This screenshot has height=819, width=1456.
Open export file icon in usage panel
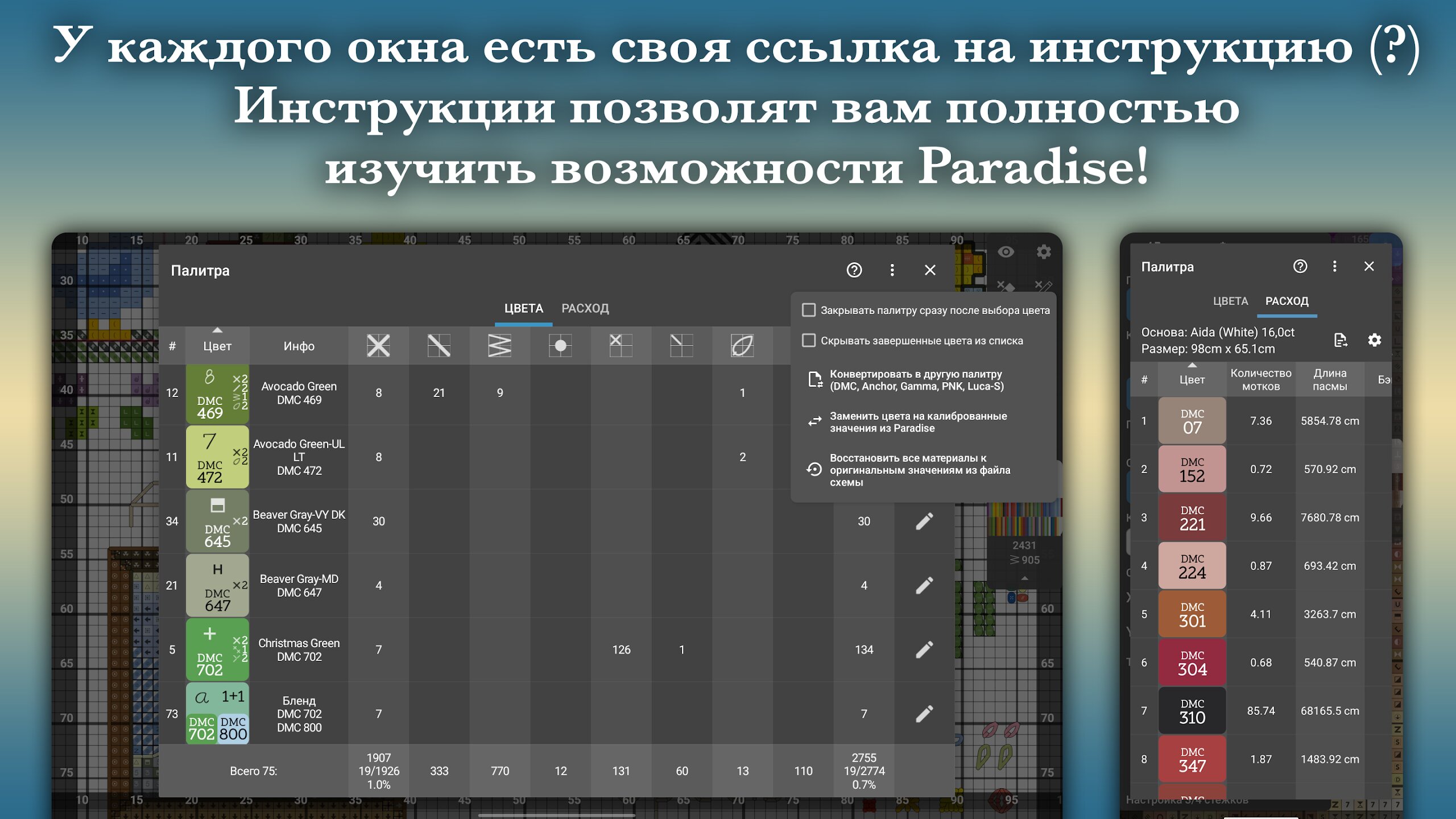pyautogui.click(x=1341, y=340)
